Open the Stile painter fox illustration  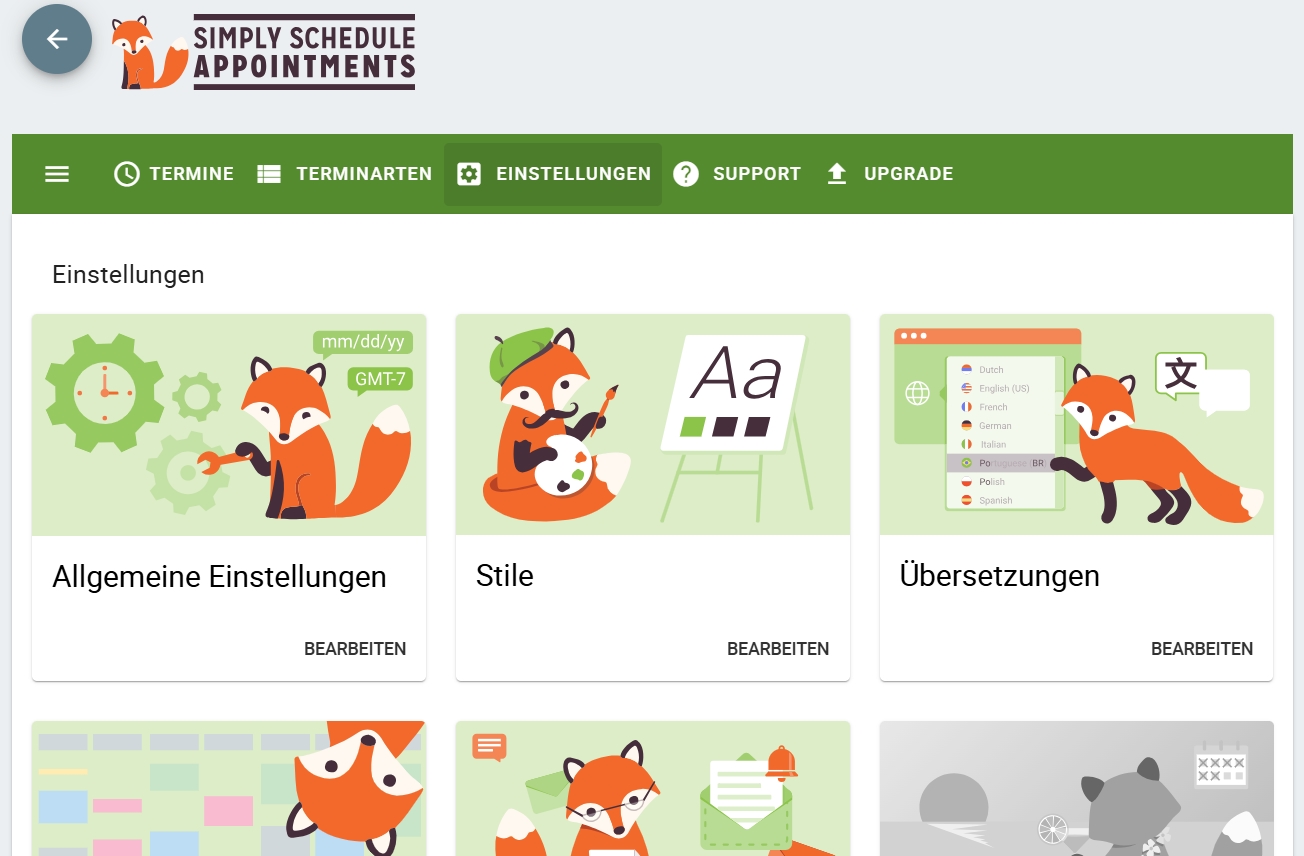click(653, 425)
